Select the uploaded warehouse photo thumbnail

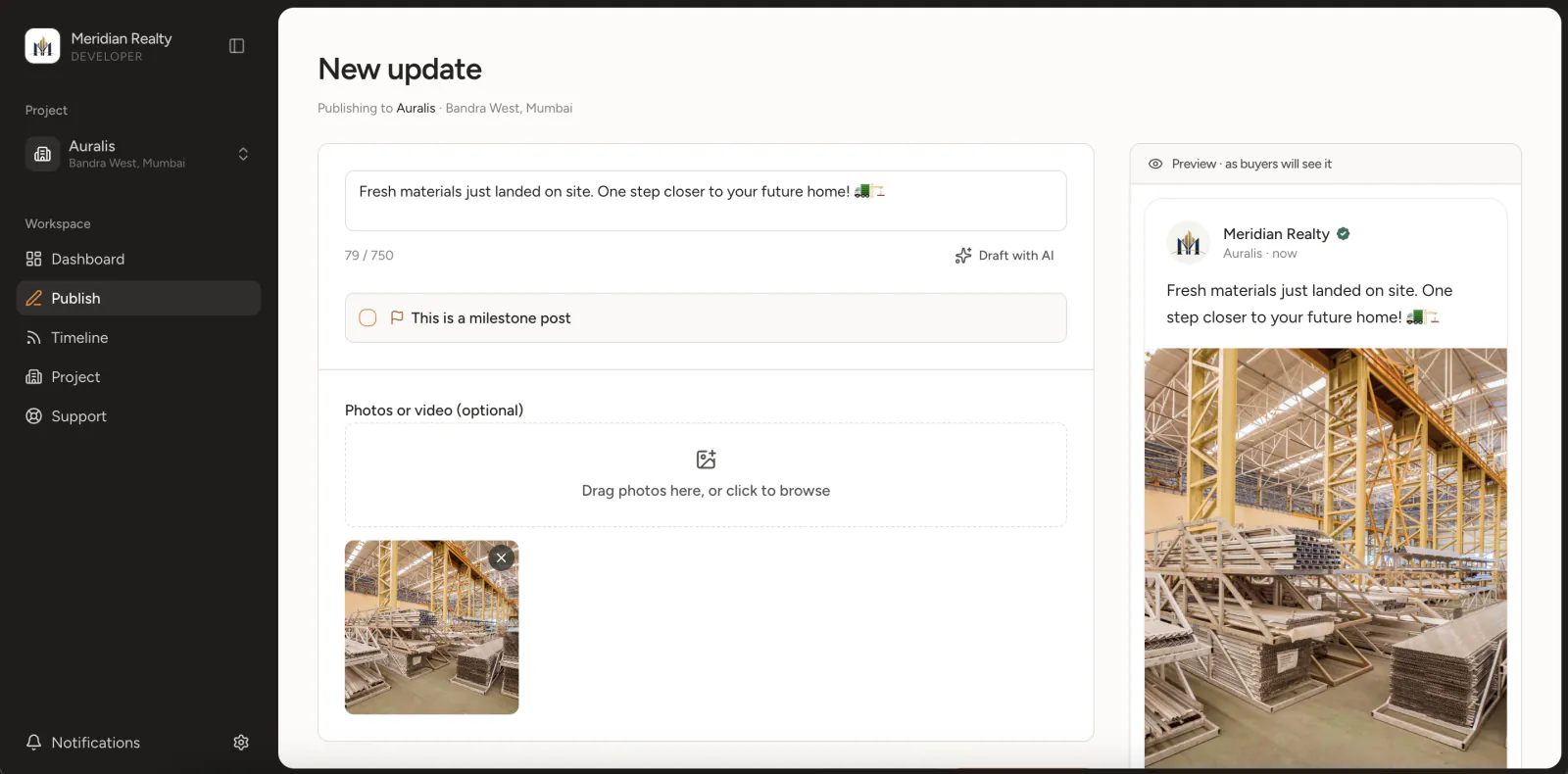click(431, 627)
